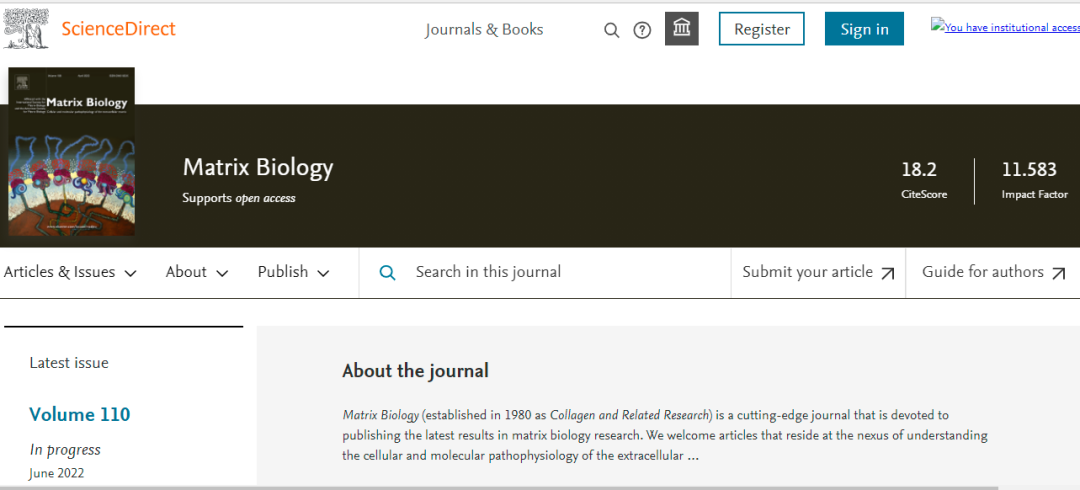Expand the Publish dropdown
Image resolution: width=1080 pixels, height=490 pixels.
[x=294, y=272]
